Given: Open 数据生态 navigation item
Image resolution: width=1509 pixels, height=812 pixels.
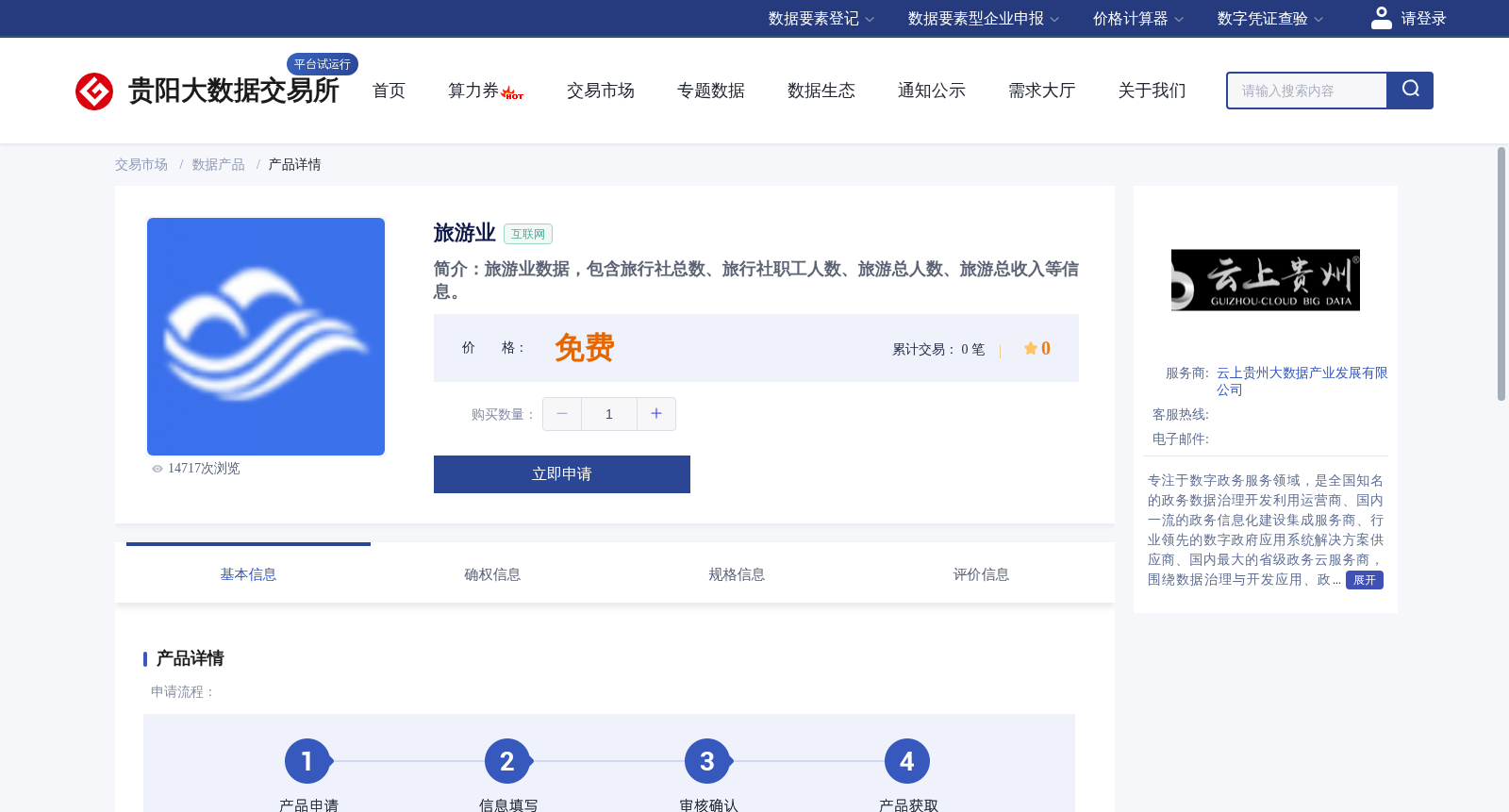Looking at the screenshot, I should [821, 91].
